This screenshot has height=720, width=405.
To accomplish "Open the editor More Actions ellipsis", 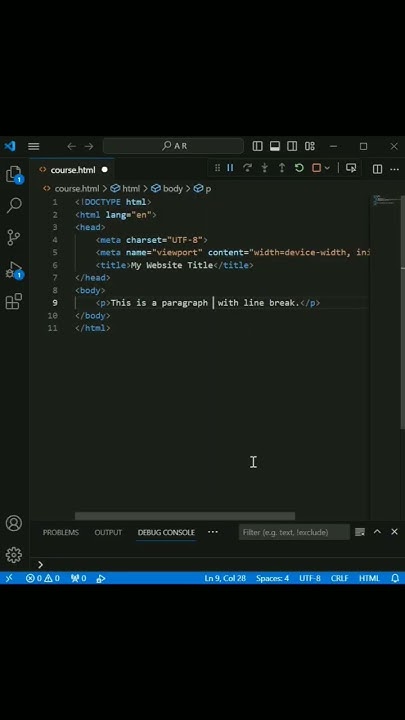I will (394, 169).
